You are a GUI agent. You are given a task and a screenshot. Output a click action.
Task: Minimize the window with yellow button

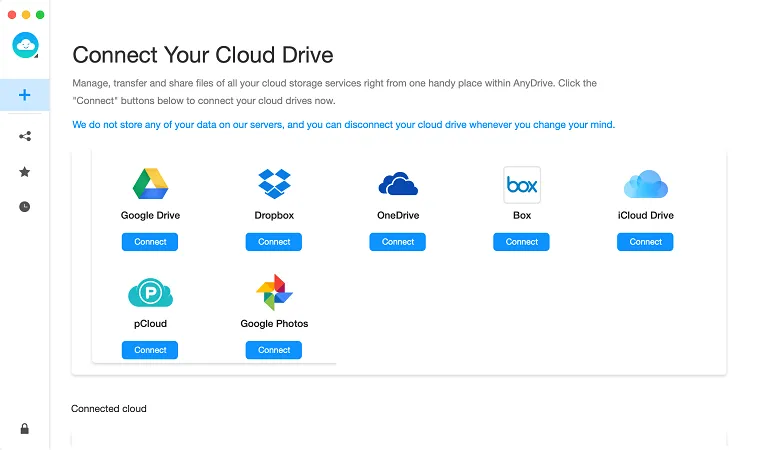(x=26, y=15)
